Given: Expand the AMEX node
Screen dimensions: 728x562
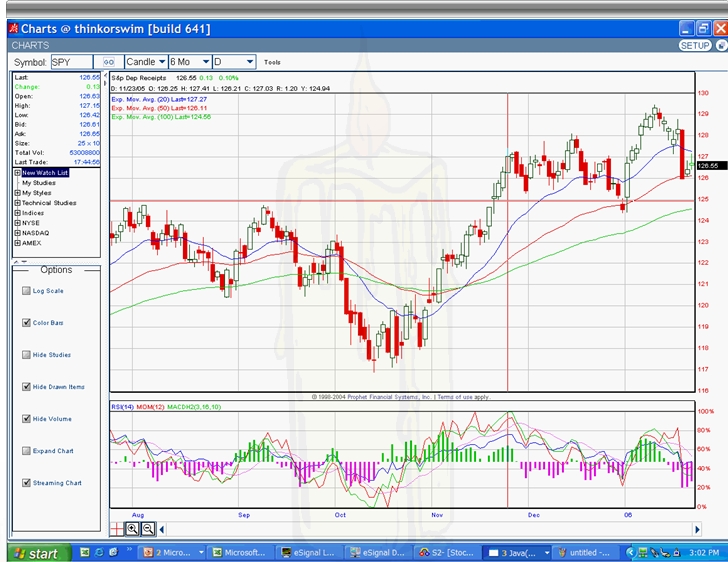Looking at the screenshot, I should coord(18,243).
